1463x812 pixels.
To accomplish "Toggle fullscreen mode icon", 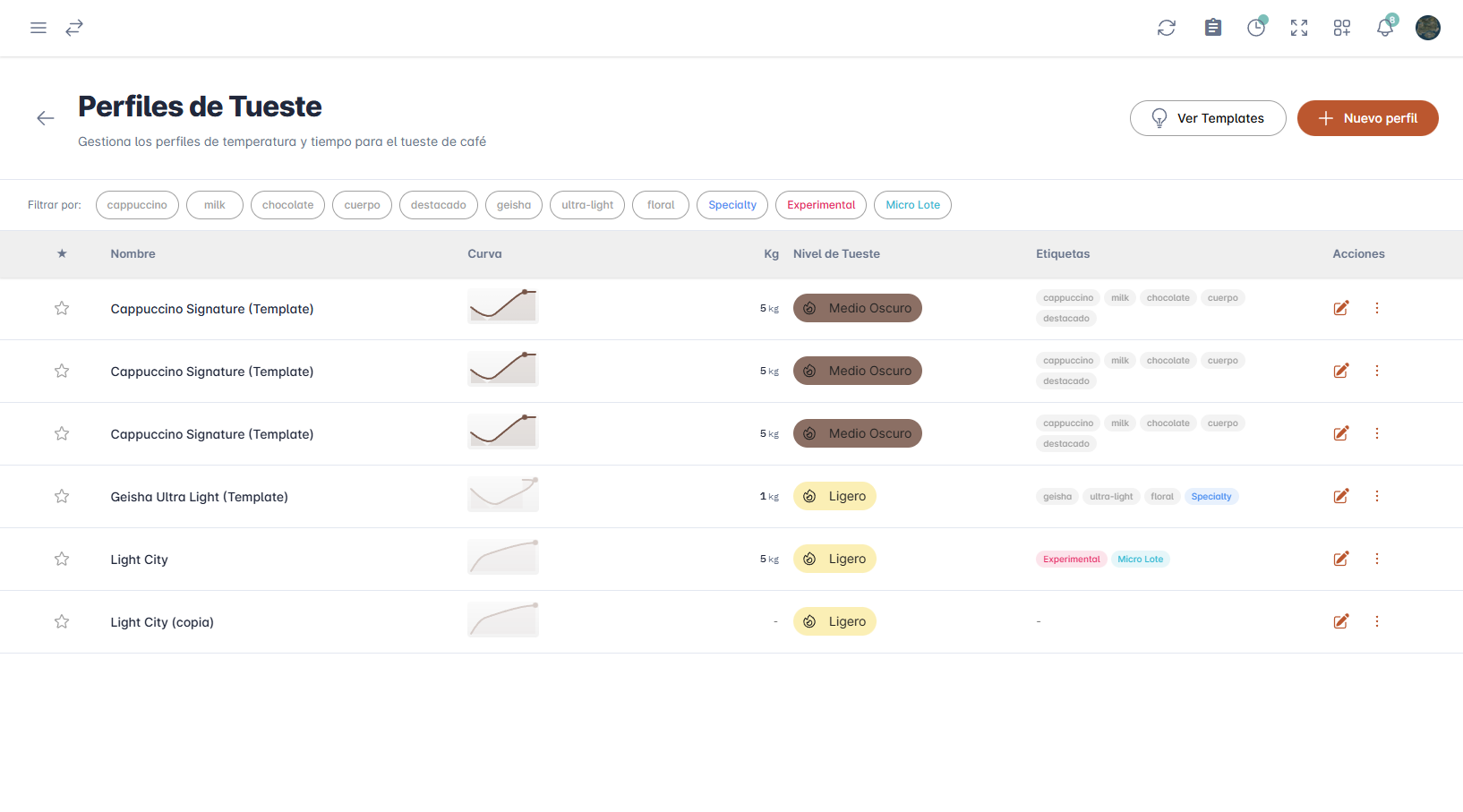I will [x=1298, y=28].
